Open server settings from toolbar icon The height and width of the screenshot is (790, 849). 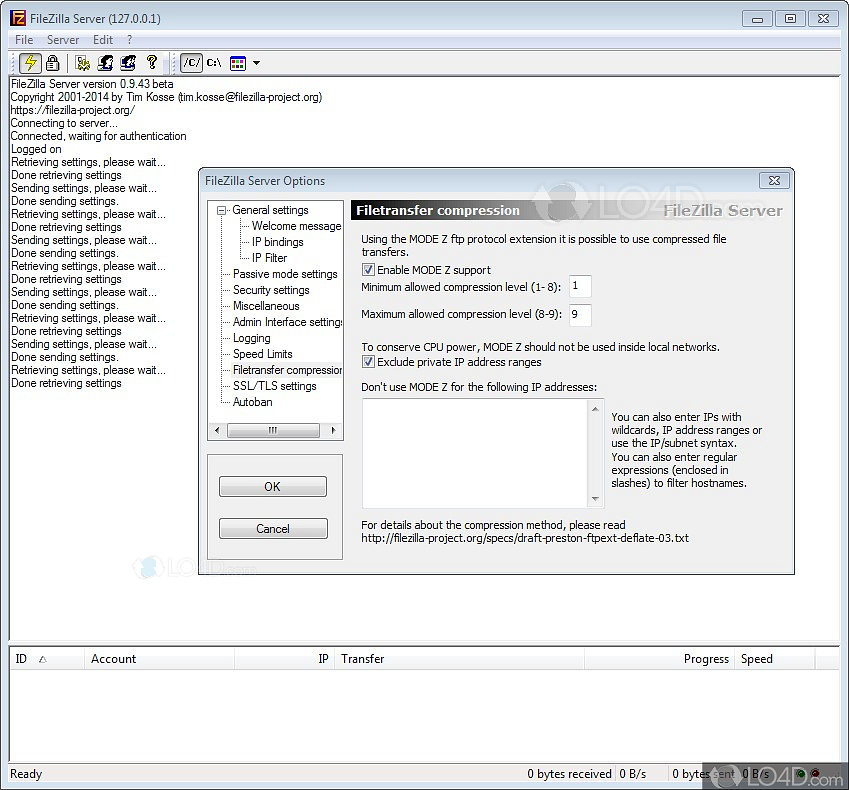click(83, 63)
